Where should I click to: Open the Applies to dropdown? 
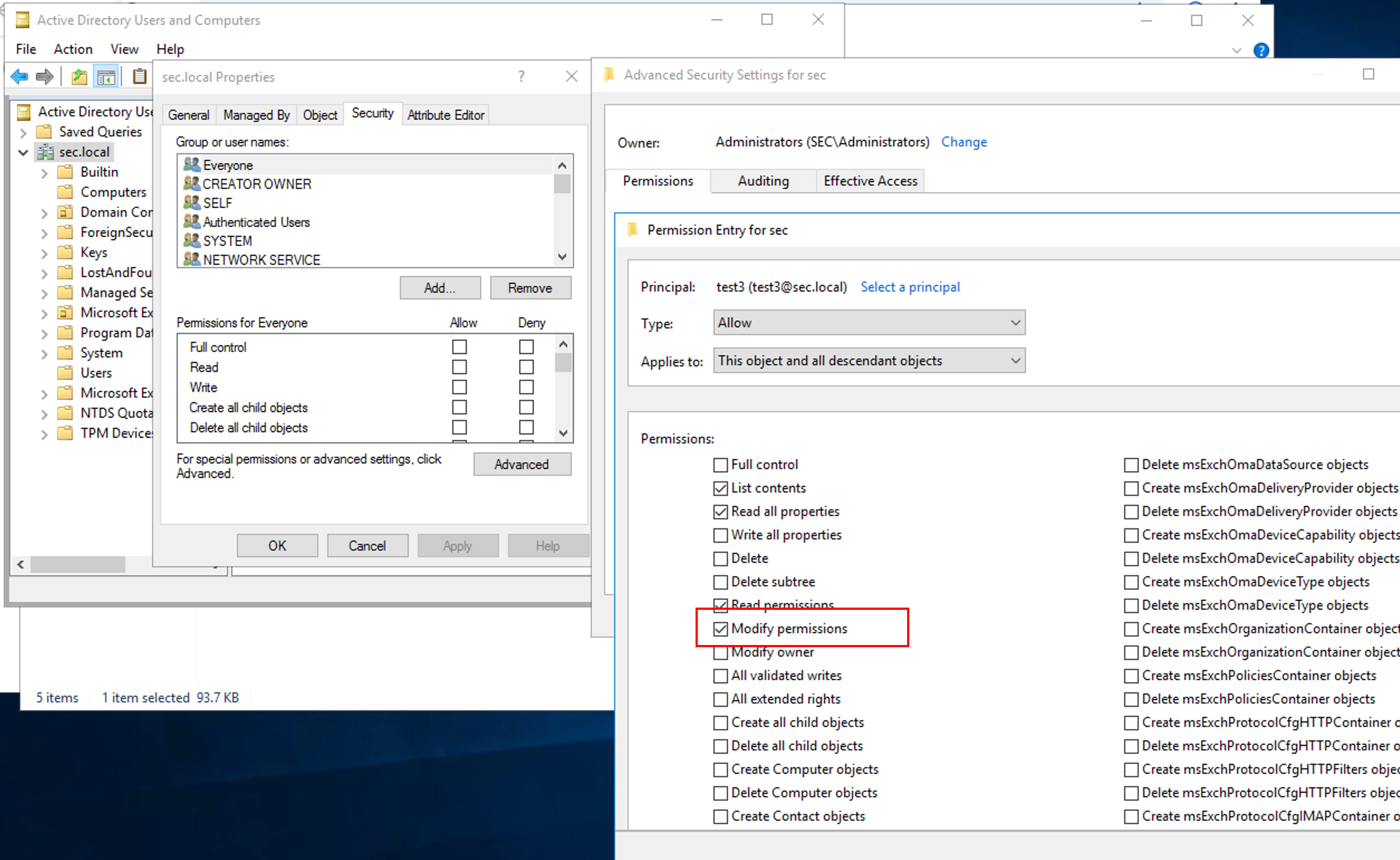[x=869, y=361]
